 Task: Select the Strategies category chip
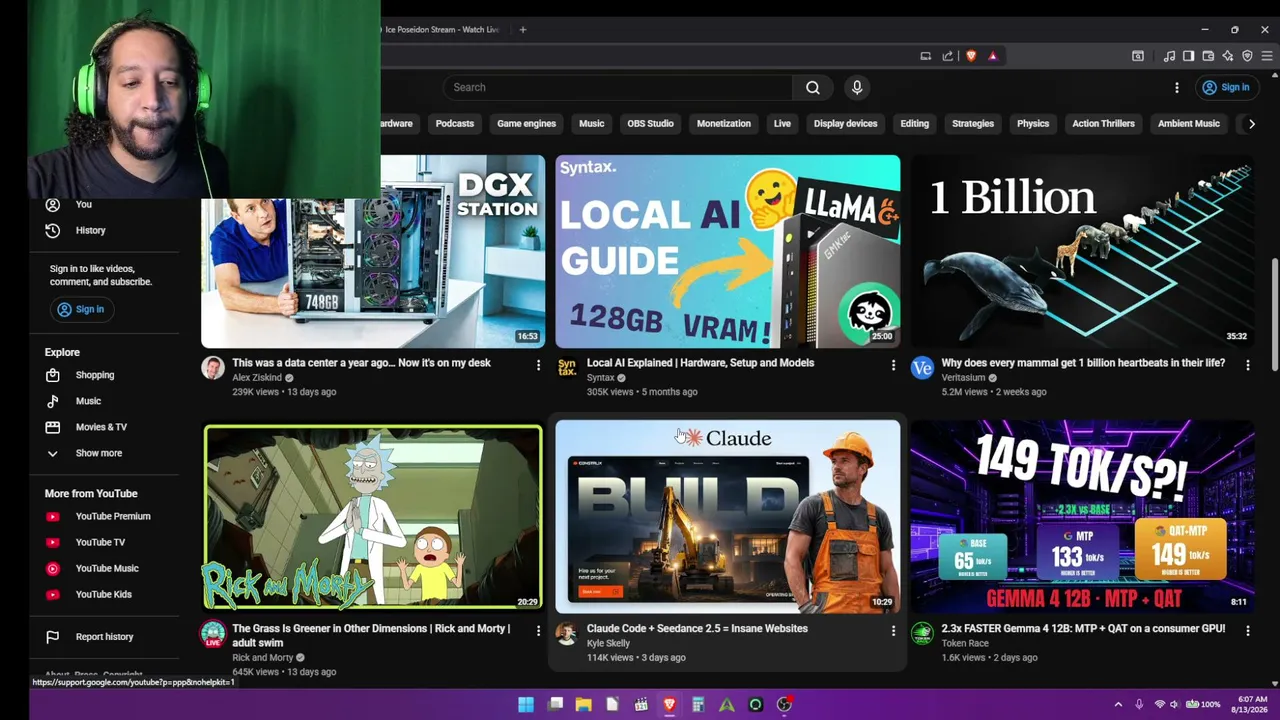[973, 124]
